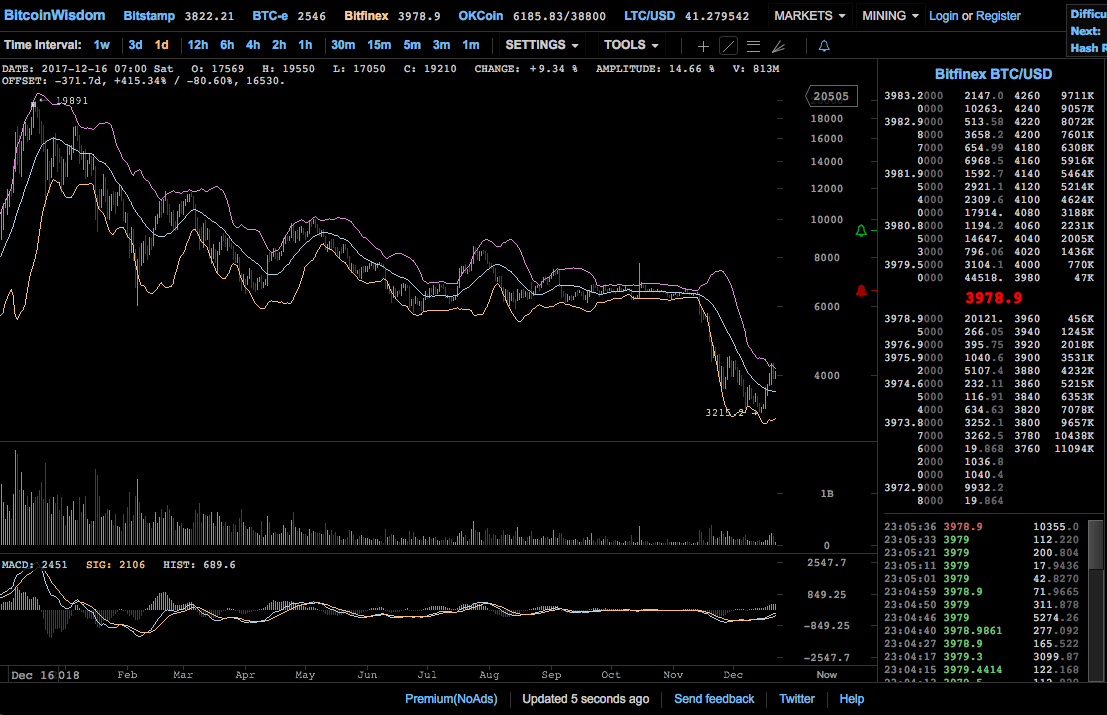The image size is (1107, 715).
Task: Click the 1B volume axis label
Action: point(827,493)
